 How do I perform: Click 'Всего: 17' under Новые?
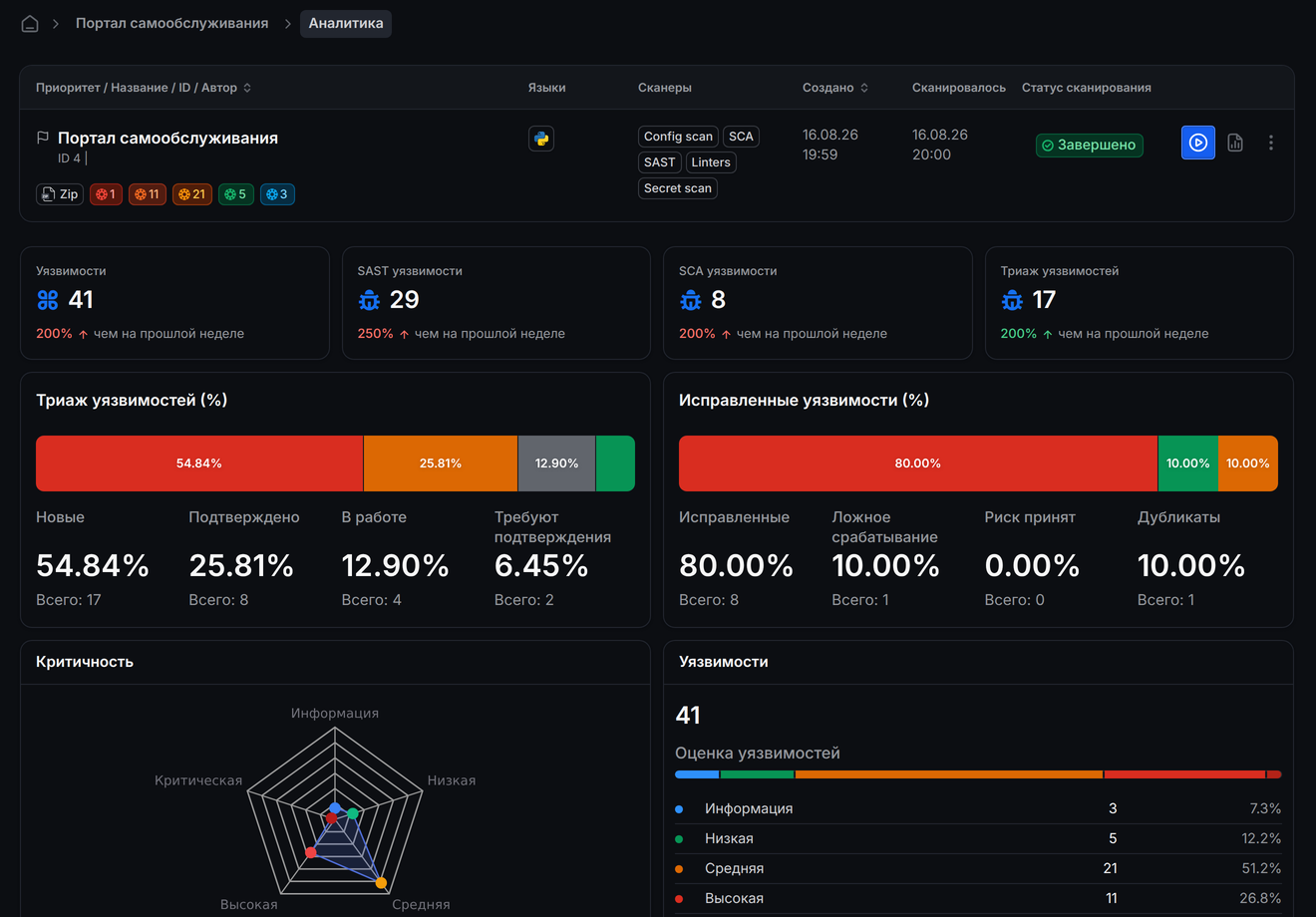point(69,600)
